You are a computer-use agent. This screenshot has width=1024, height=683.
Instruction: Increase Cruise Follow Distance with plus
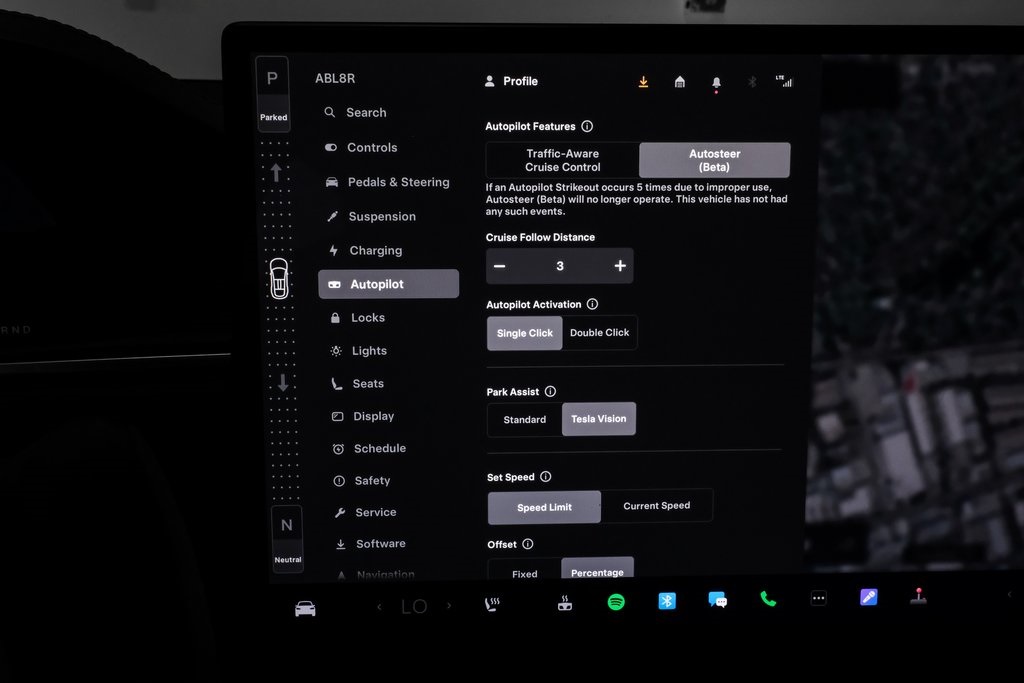pos(620,266)
